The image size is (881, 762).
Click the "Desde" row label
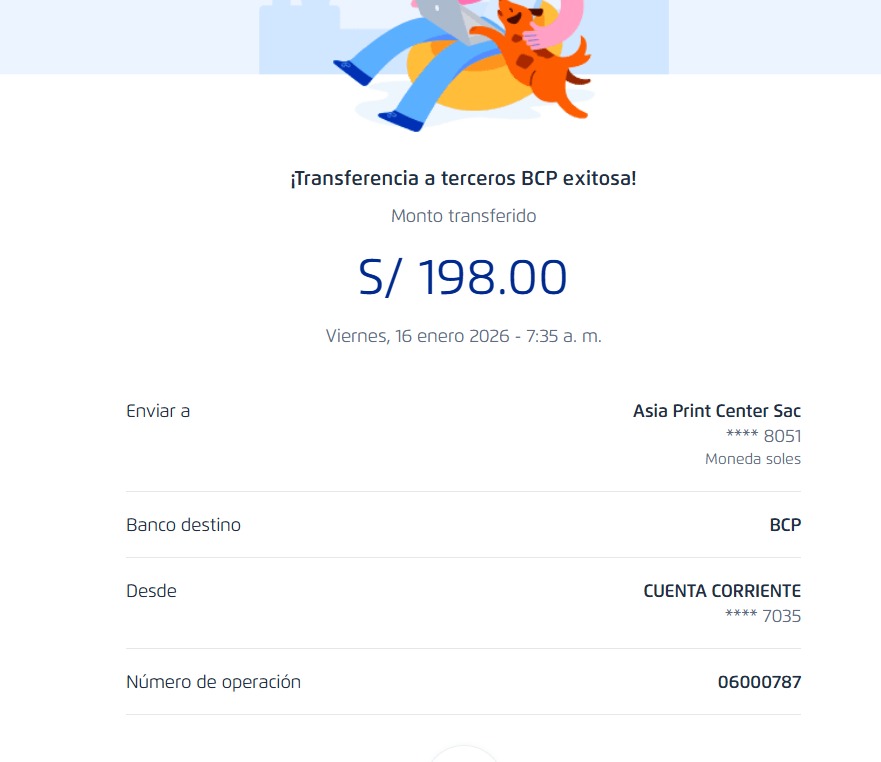tap(151, 591)
